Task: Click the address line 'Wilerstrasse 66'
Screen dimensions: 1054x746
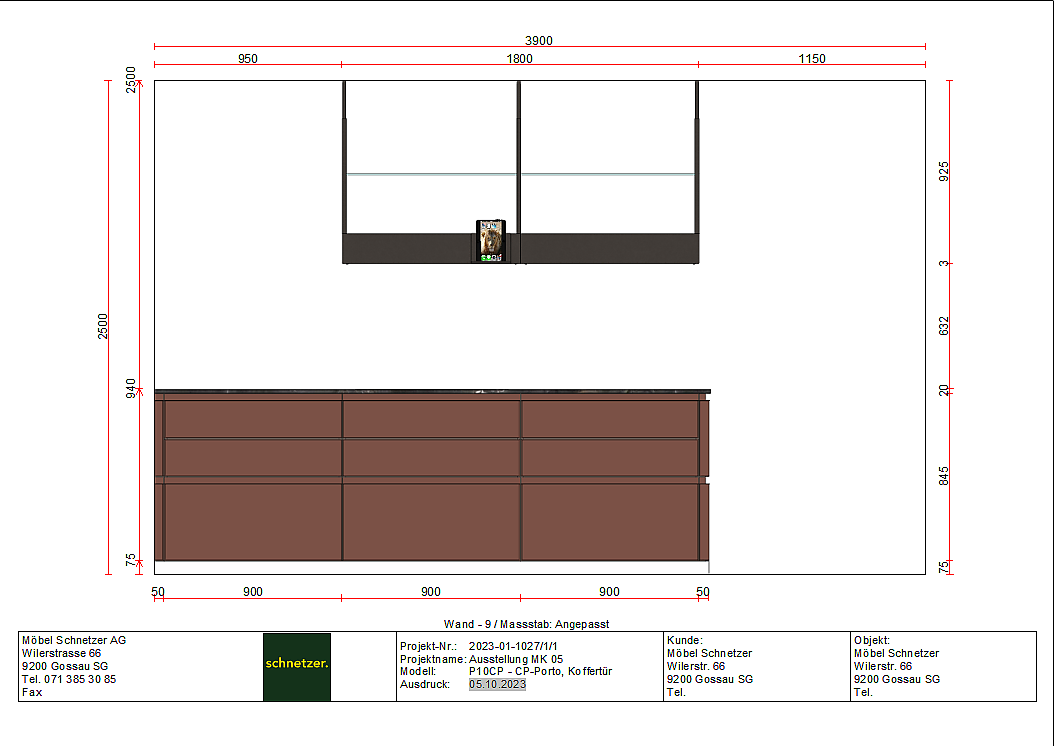Action: click(x=61, y=653)
